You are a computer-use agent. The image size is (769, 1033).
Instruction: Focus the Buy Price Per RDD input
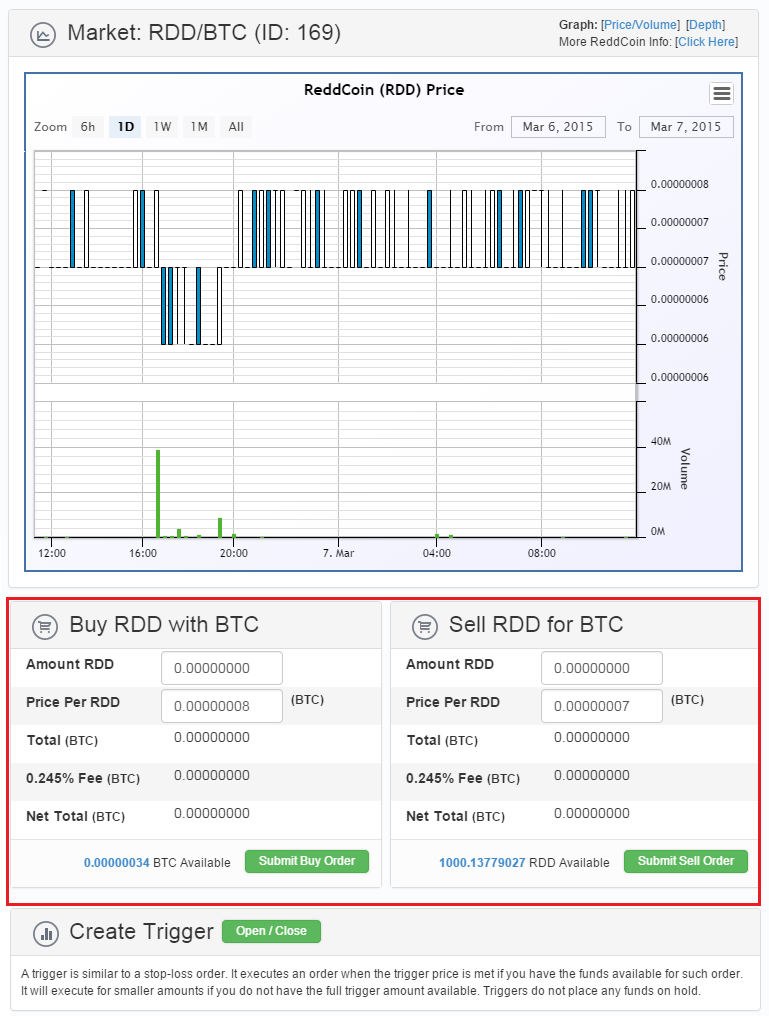(x=222, y=706)
